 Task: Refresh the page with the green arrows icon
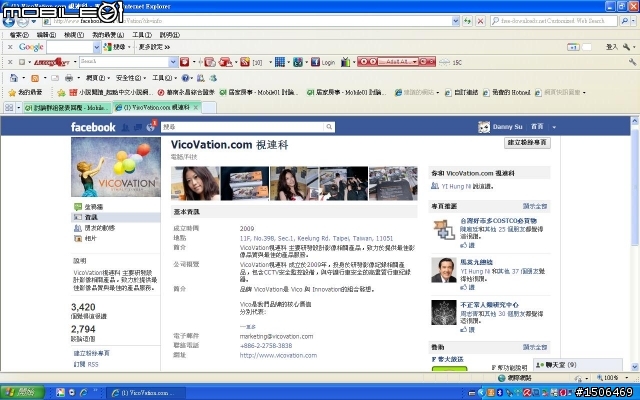click(467, 21)
